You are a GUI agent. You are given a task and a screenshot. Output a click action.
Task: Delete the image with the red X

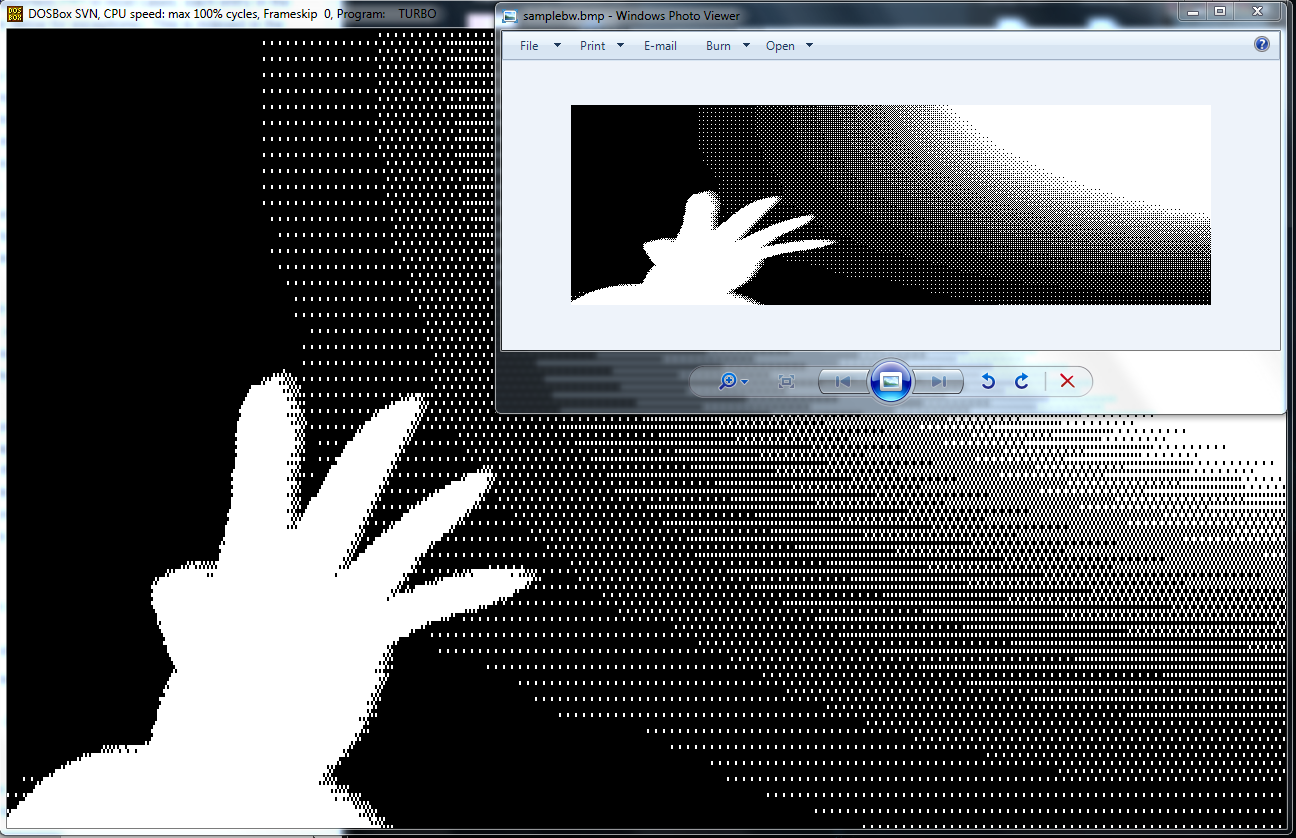[1067, 382]
